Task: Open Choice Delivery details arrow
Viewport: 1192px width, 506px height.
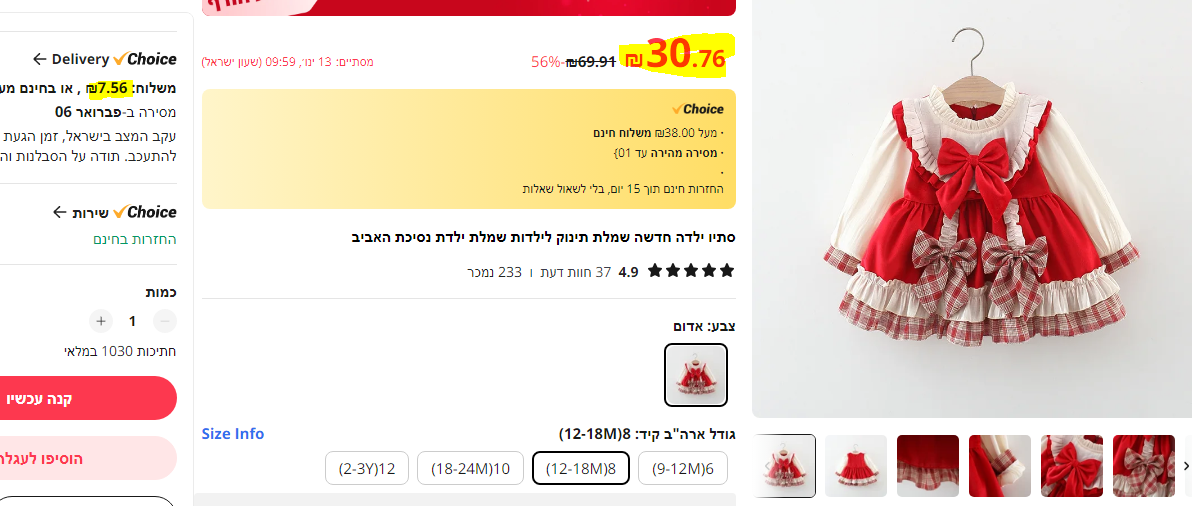Action: coord(40,59)
